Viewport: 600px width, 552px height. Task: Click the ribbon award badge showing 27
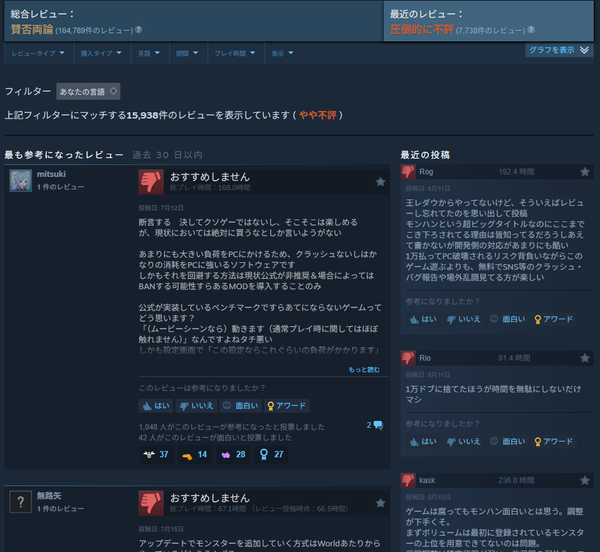pos(271,454)
